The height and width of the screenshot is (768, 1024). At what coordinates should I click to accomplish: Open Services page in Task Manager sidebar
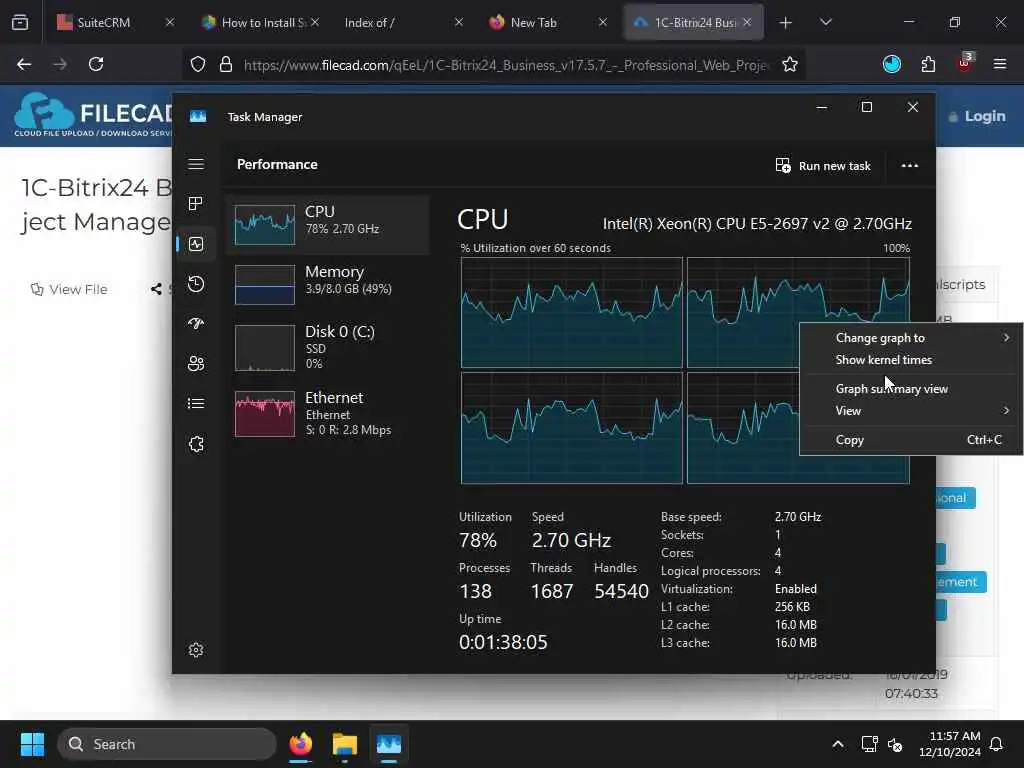click(196, 444)
